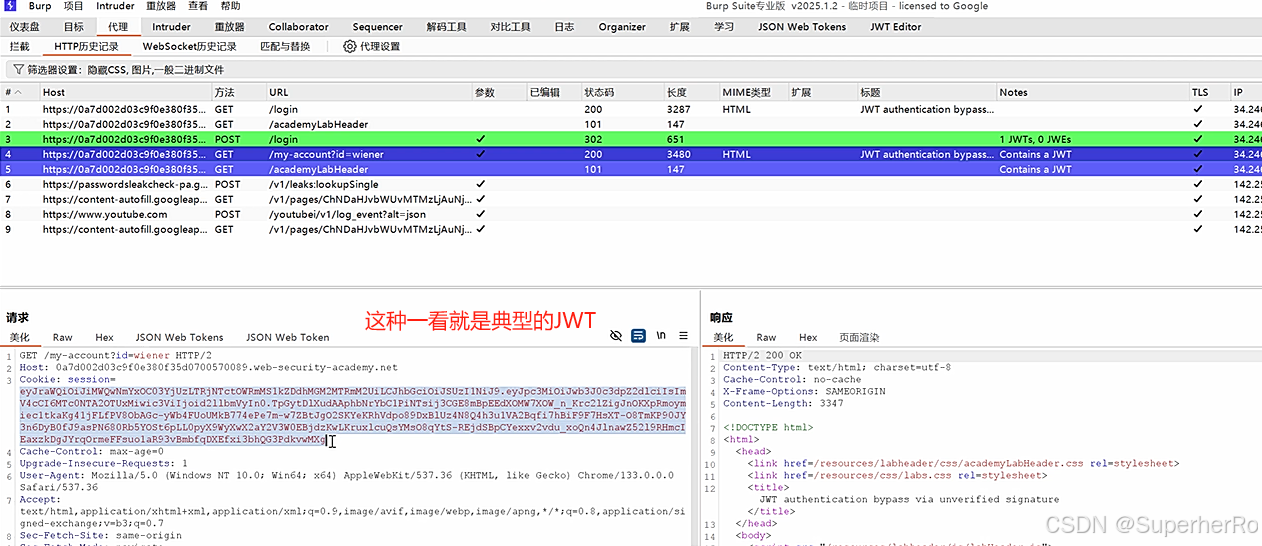Switch to the 扩展 main tab
The height and width of the screenshot is (546, 1262).
pyautogui.click(x=680, y=27)
